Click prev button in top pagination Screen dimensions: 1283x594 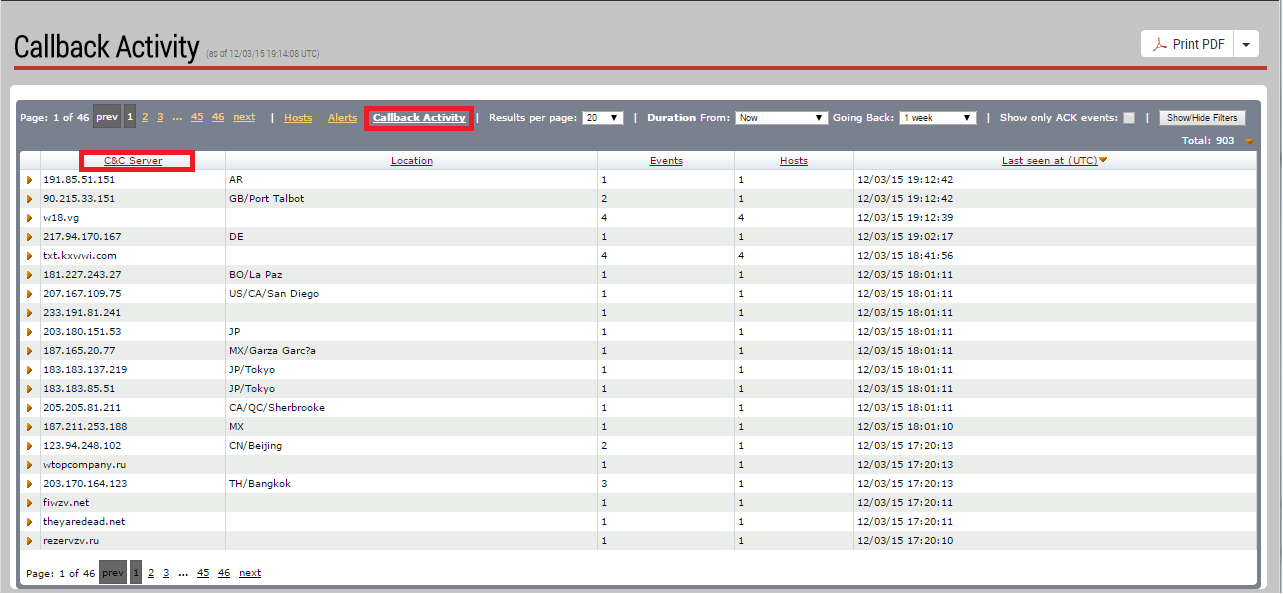click(107, 117)
